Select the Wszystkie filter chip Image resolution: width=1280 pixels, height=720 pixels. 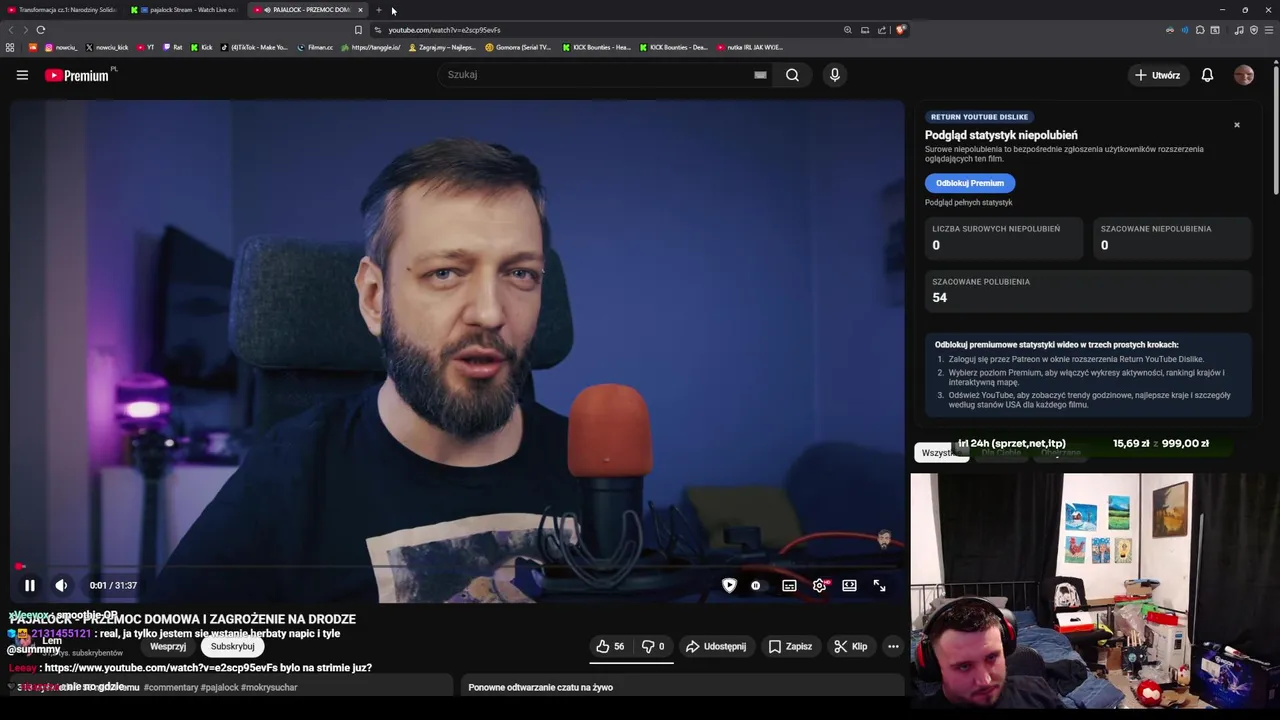[941, 453]
